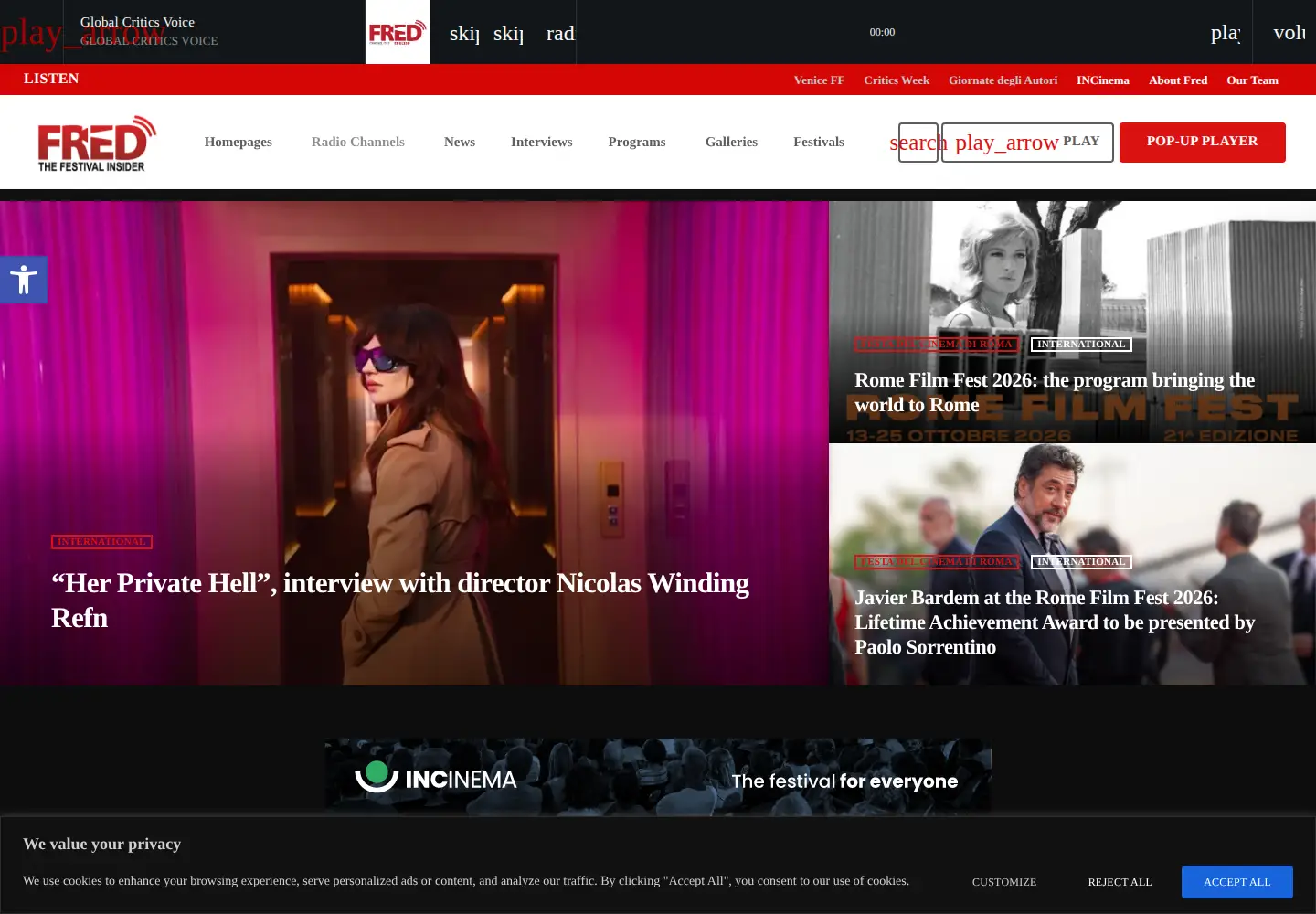Open the Her Private Hell interview headline
Screen dimensions: 1316x914
click(x=400, y=600)
